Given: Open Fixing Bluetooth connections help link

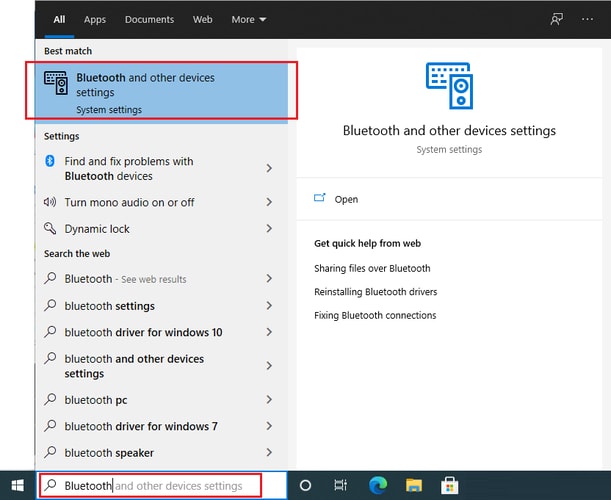Looking at the screenshot, I should 375,315.
